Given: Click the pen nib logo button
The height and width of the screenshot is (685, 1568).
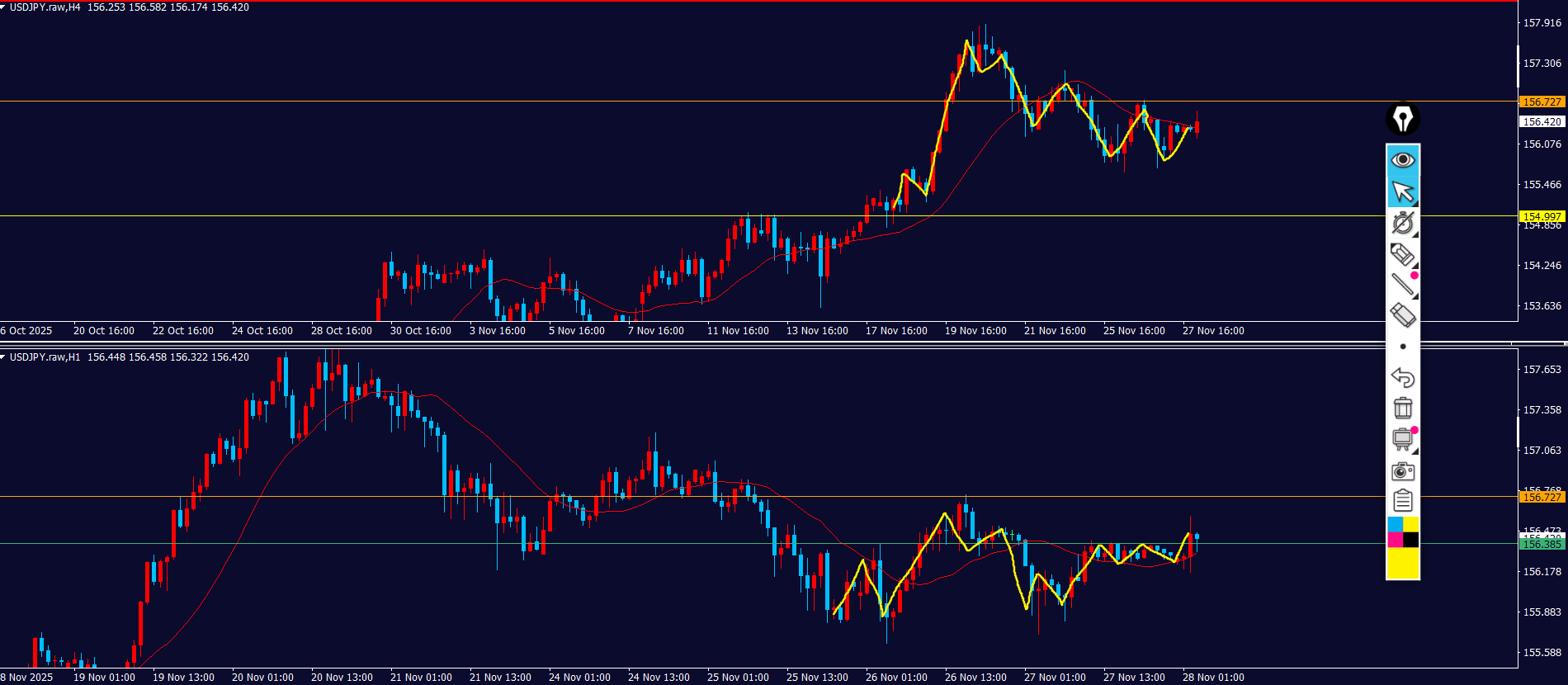Looking at the screenshot, I should click(x=1402, y=119).
